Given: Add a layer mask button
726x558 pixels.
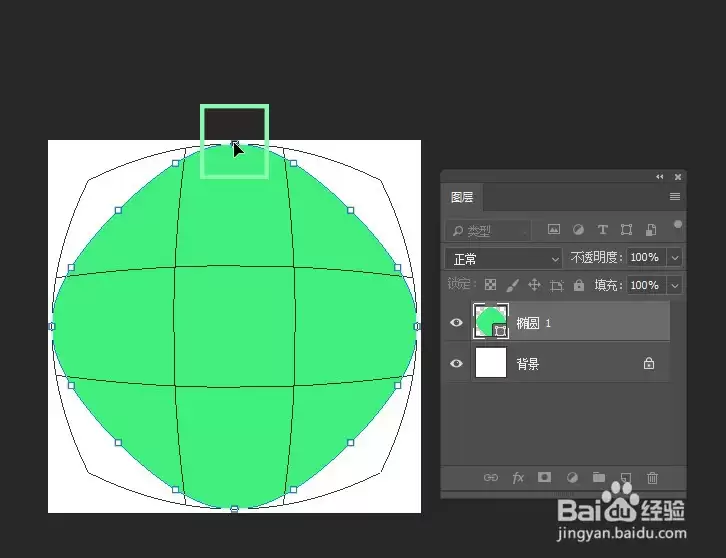Looking at the screenshot, I should point(544,477).
